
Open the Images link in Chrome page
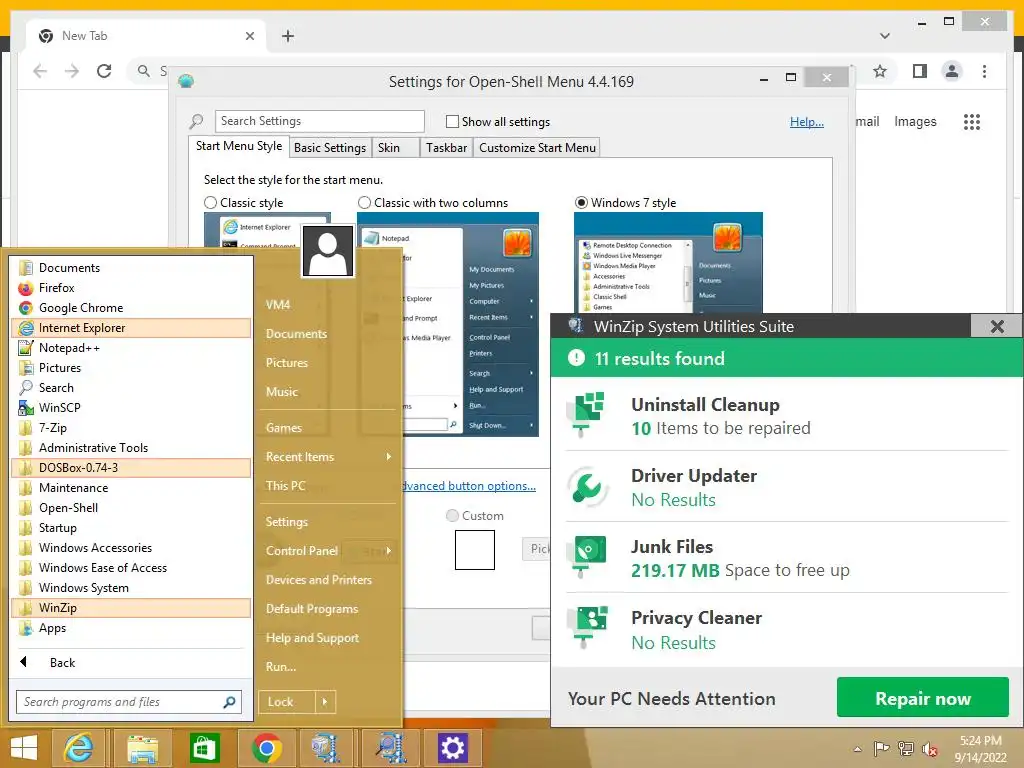pyautogui.click(x=915, y=121)
